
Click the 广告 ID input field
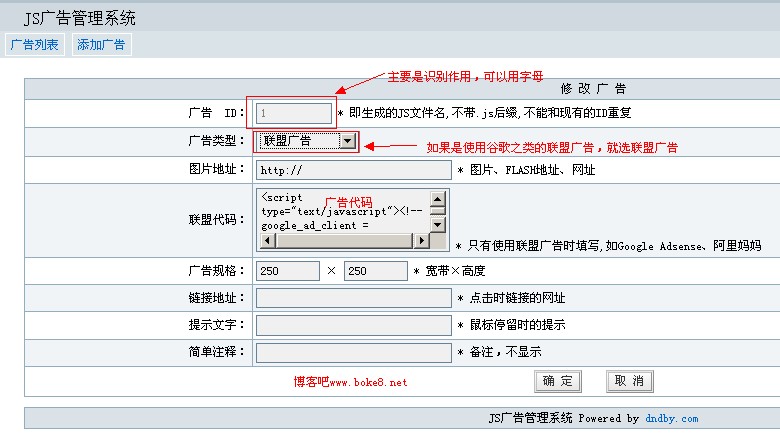point(294,113)
